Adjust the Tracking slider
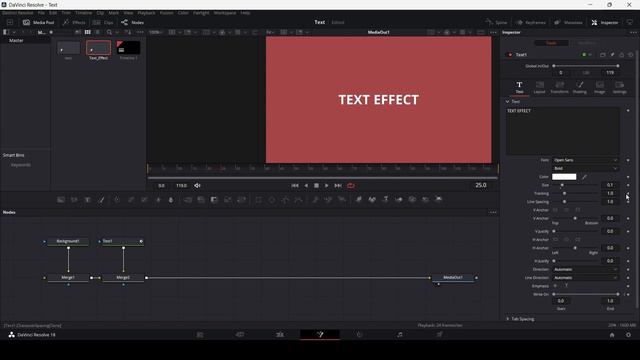Image resolution: width=640 pixels, height=360 pixels. [576, 193]
